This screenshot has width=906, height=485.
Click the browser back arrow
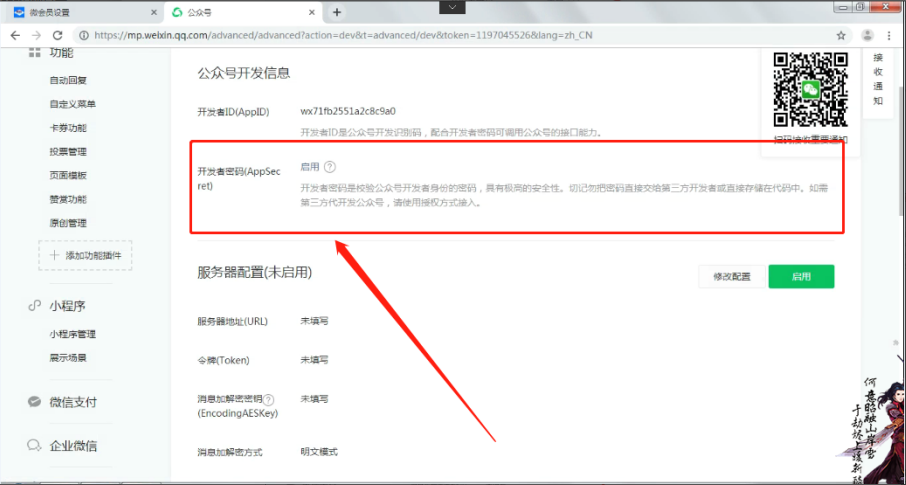(16, 35)
